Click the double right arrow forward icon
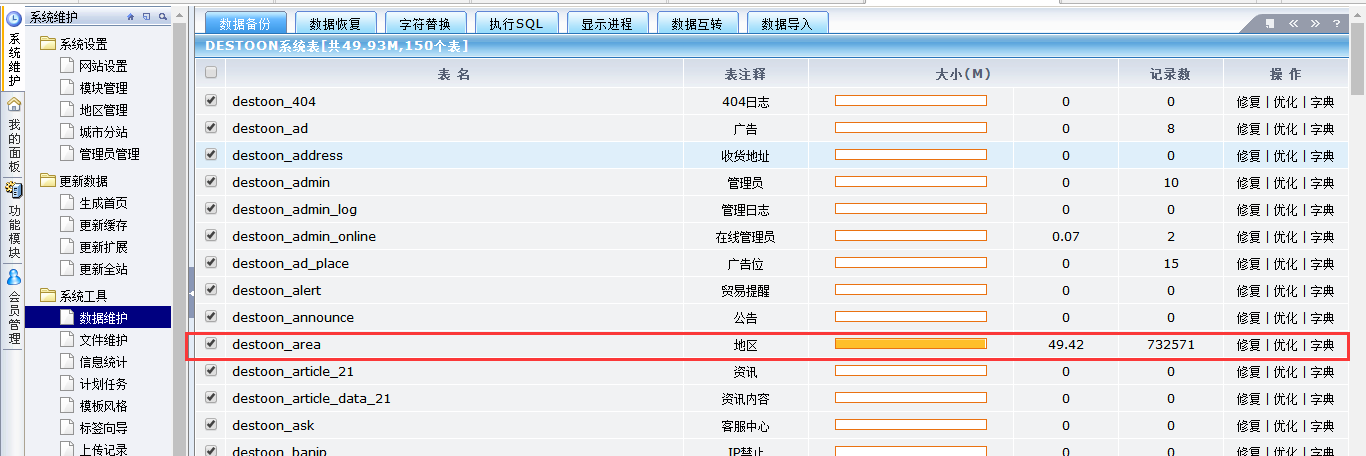1366x456 pixels. coord(1315,23)
